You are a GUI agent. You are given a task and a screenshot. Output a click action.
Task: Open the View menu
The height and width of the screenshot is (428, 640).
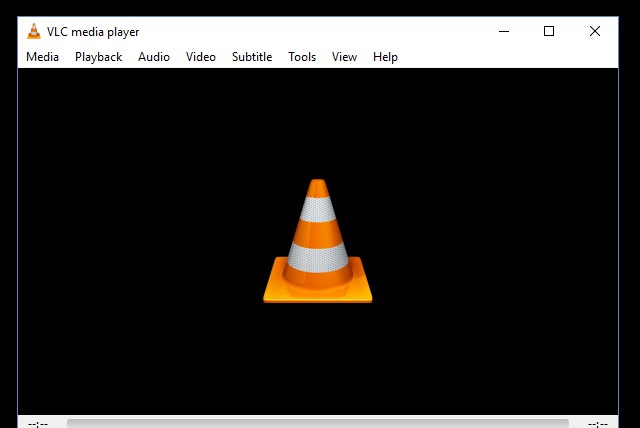(344, 57)
